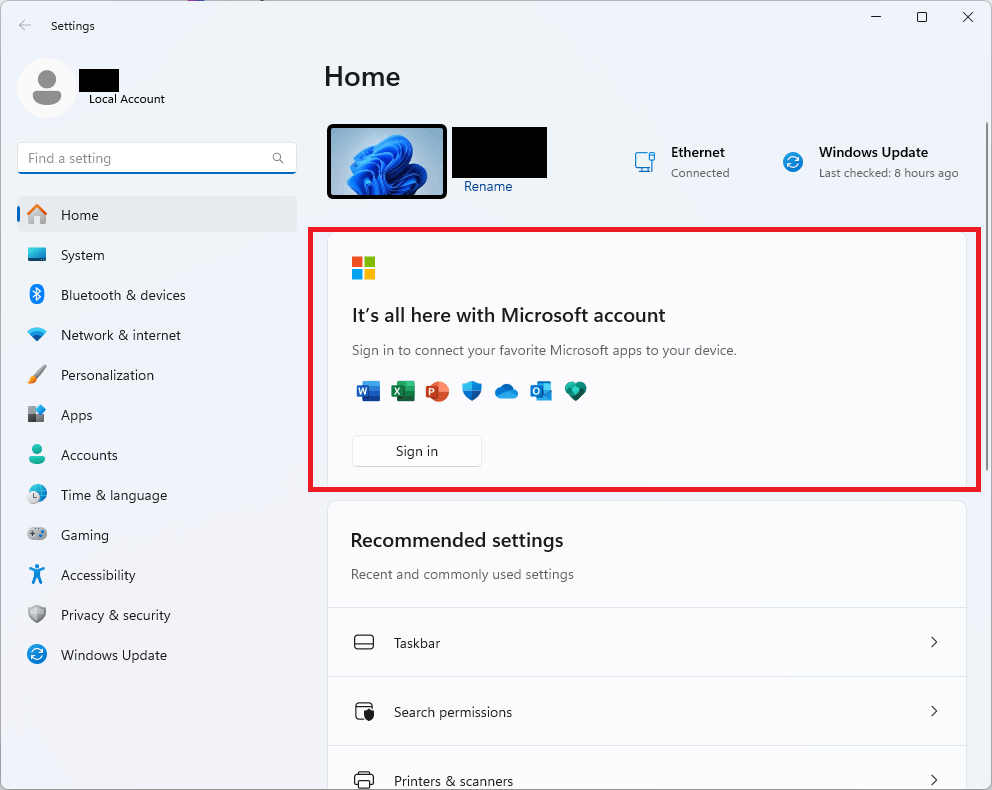
Task: Click the vertical scrollbar
Action: tap(987, 296)
